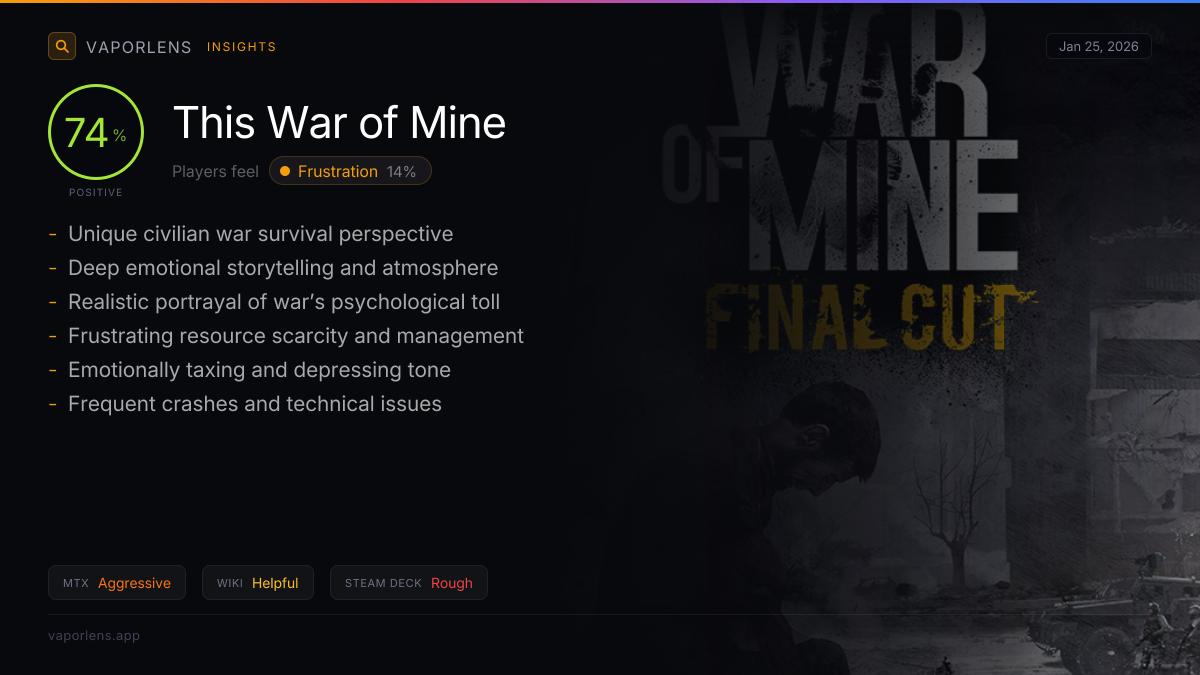The height and width of the screenshot is (675, 1200).
Task: Click the MTX Aggressive badge
Action: pos(117,583)
